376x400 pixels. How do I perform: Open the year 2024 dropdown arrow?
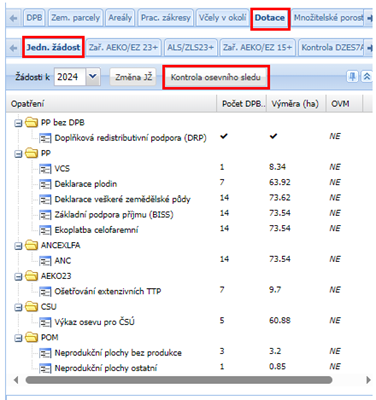tap(93, 77)
